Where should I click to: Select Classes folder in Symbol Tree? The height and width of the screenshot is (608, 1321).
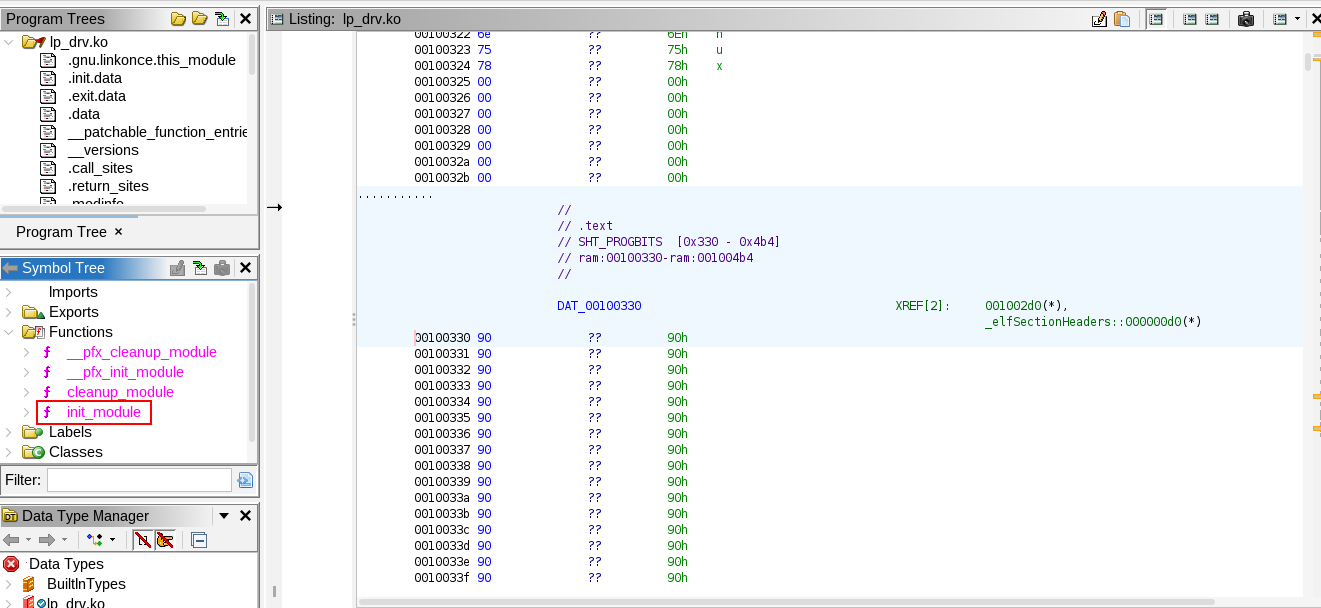point(76,452)
